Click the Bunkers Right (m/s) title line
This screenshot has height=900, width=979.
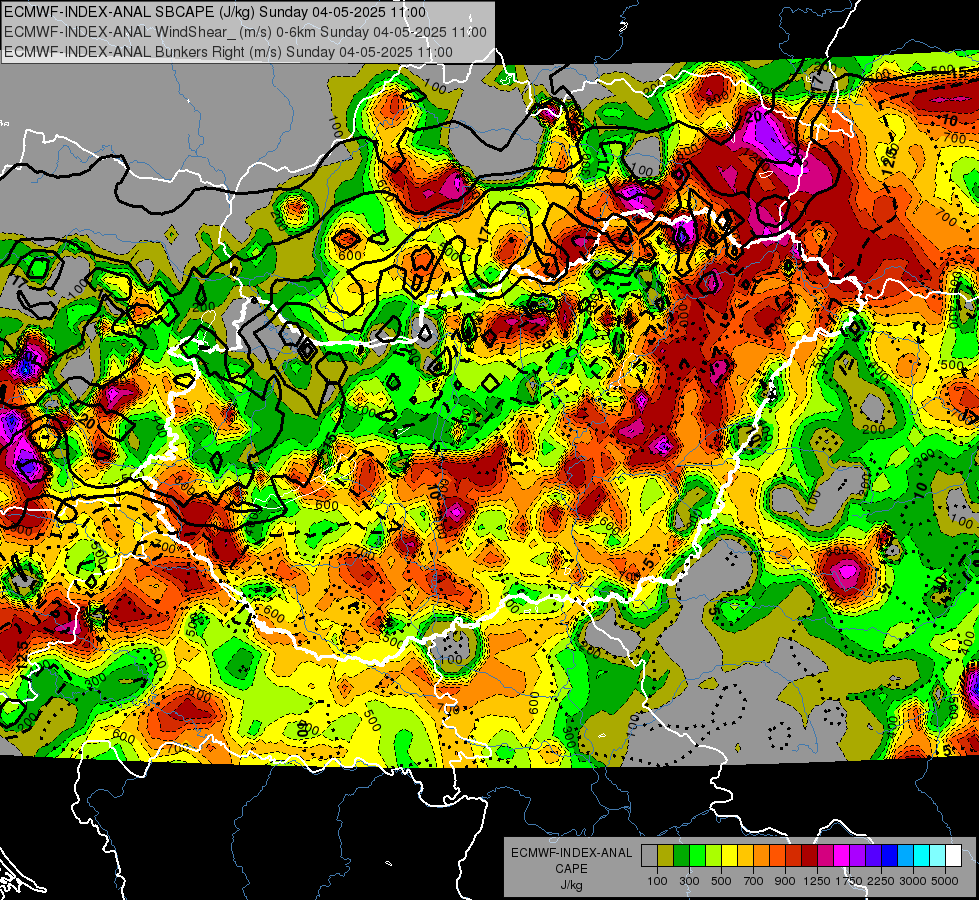[x=228, y=52]
